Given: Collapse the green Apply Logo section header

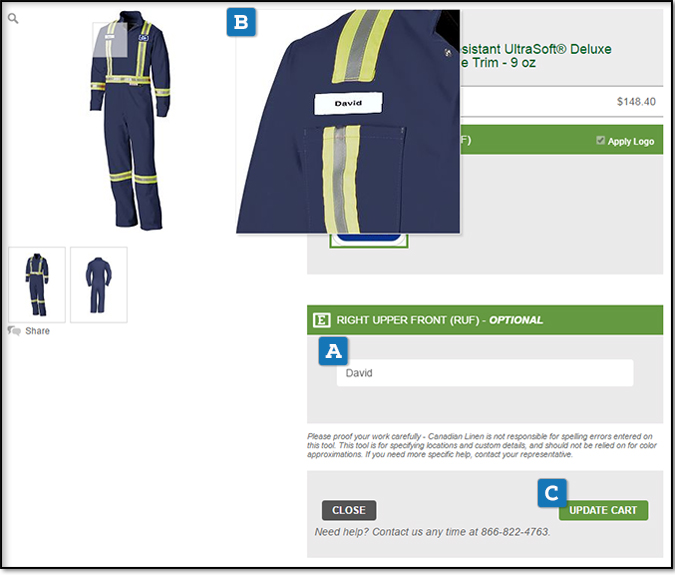Looking at the screenshot, I should click(x=530, y=141).
